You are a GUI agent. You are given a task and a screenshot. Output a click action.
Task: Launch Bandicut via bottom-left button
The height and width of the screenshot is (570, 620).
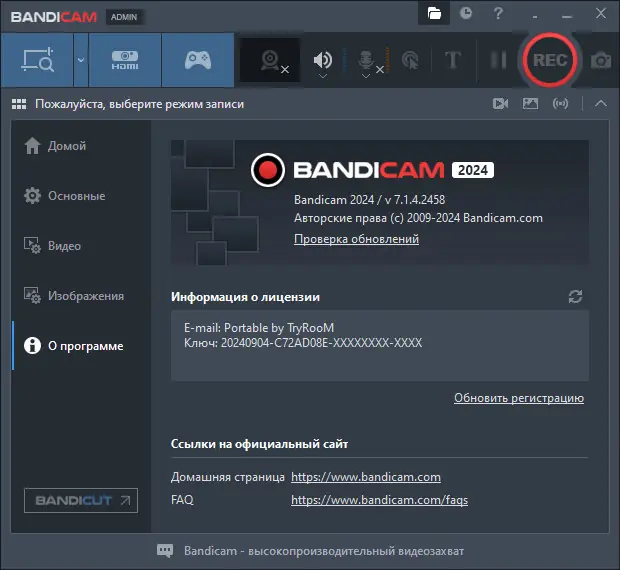point(81,500)
